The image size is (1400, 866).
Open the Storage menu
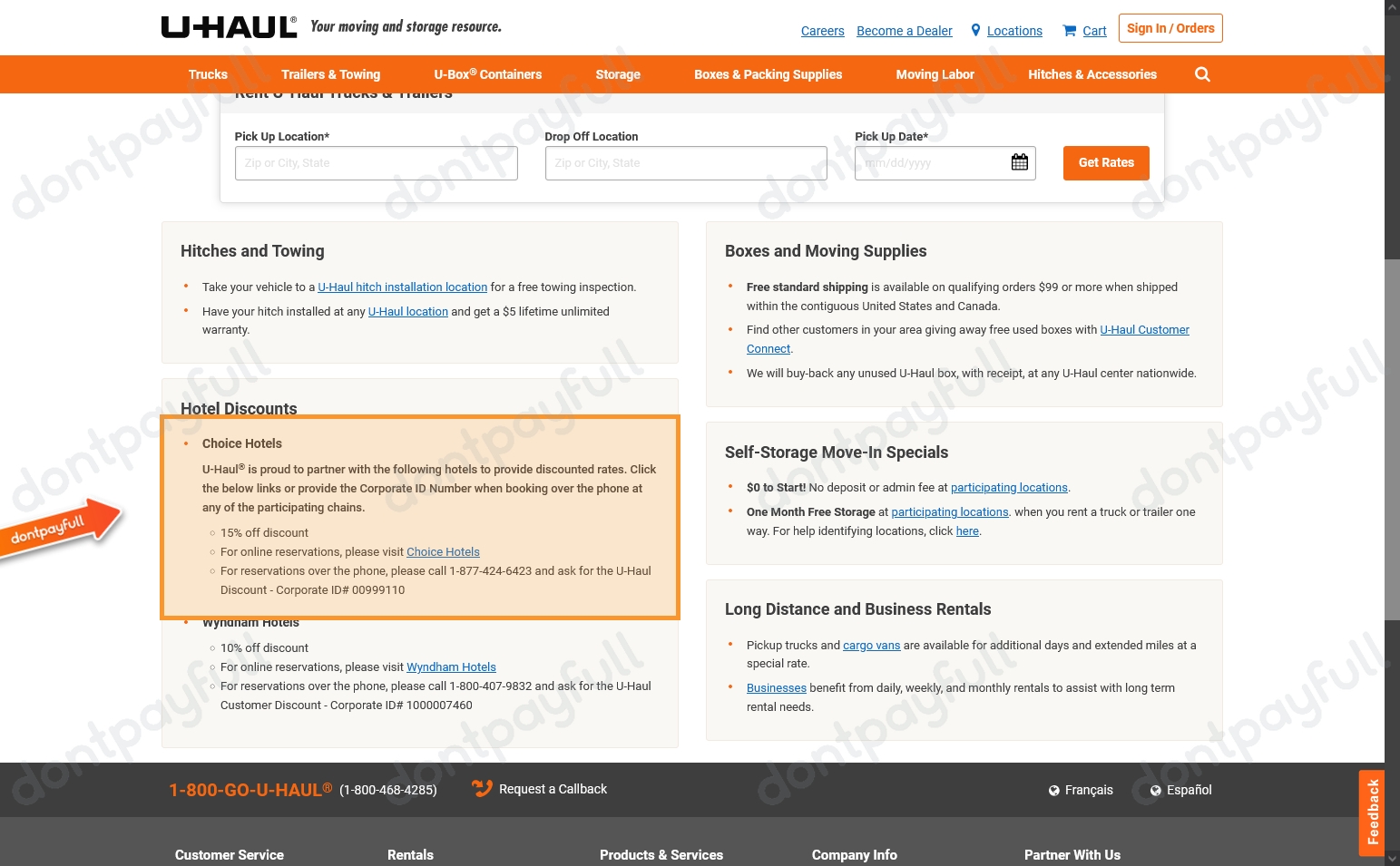coord(618,74)
